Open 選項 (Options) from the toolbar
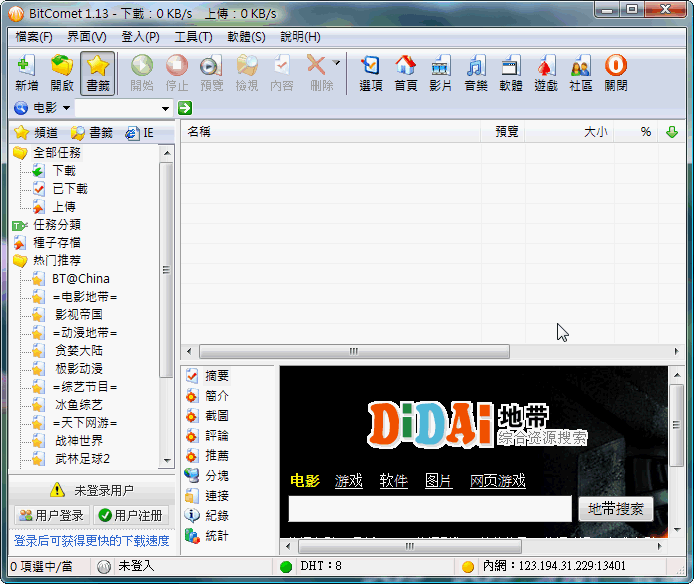The height and width of the screenshot is (584, 694). (x=371, y=73)
